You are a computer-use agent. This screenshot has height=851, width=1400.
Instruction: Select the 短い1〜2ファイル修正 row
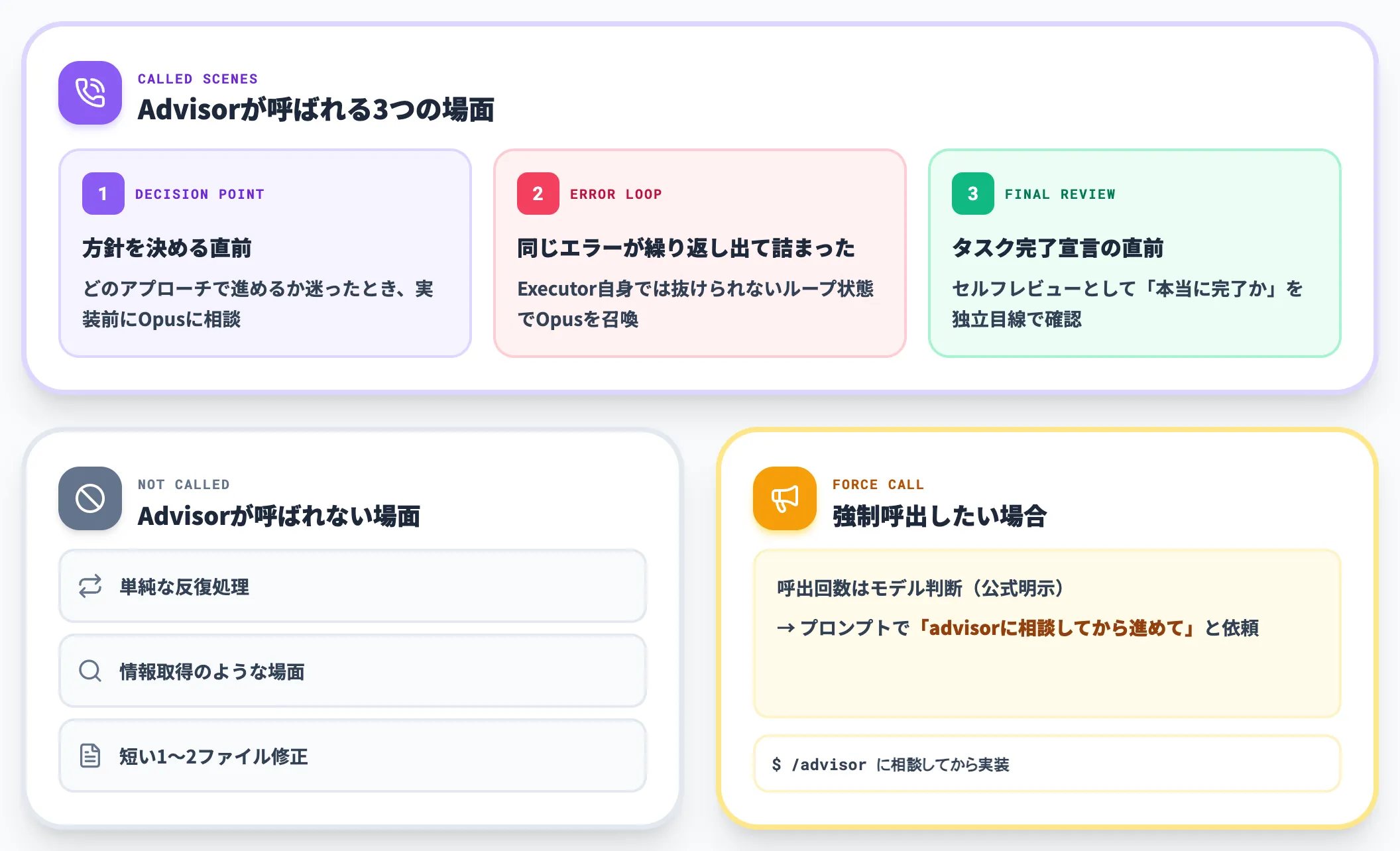click(353, 756)
